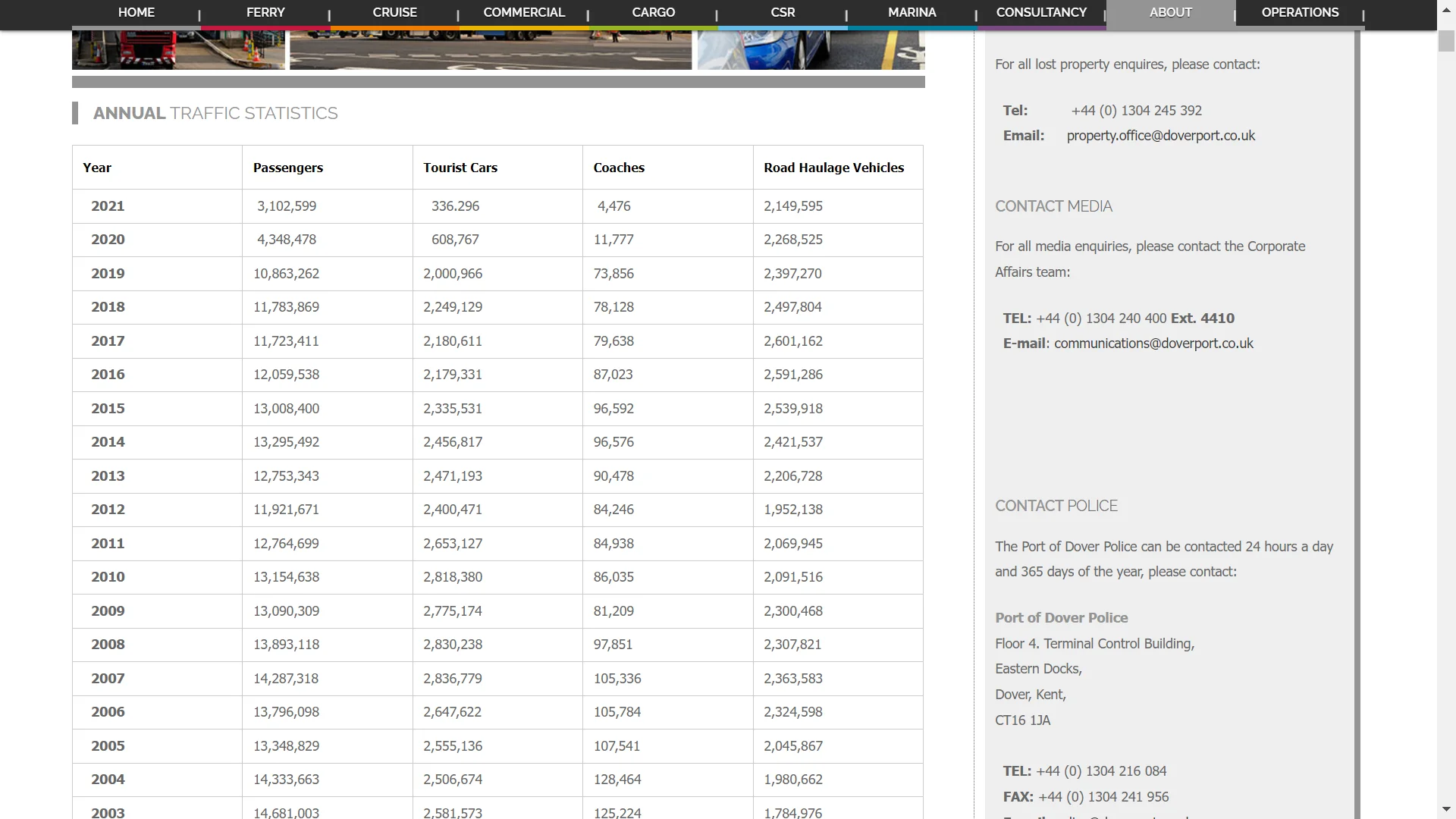1456x819 pixels.
Task: Click the 2008 coaches value 97,851
Action: pyautogui.click(x=613, y=645)
